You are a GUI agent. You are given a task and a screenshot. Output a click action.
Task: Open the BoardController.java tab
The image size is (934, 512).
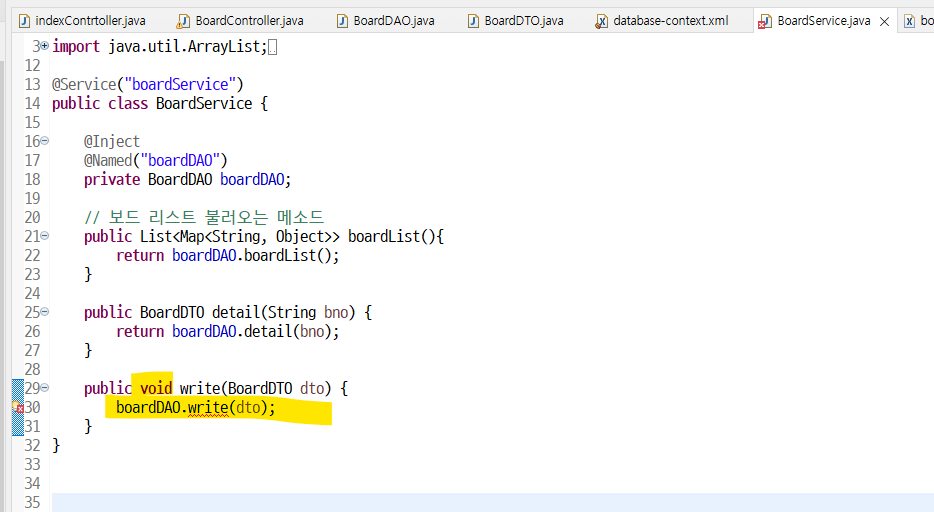[x=241, y=21]
